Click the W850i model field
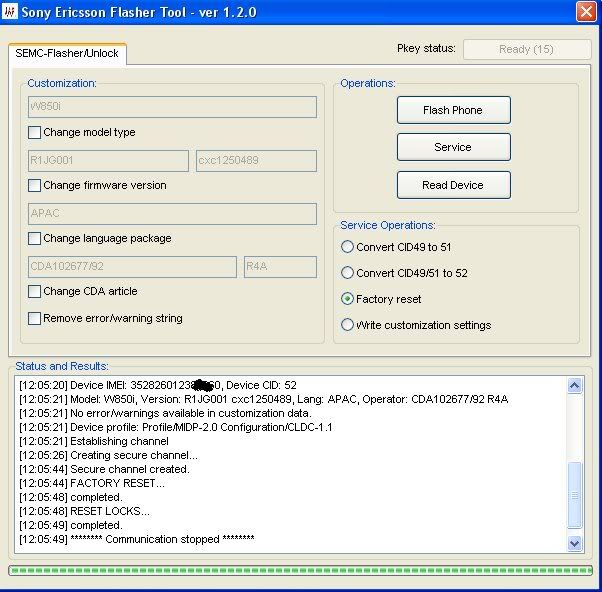 point(172,107)
